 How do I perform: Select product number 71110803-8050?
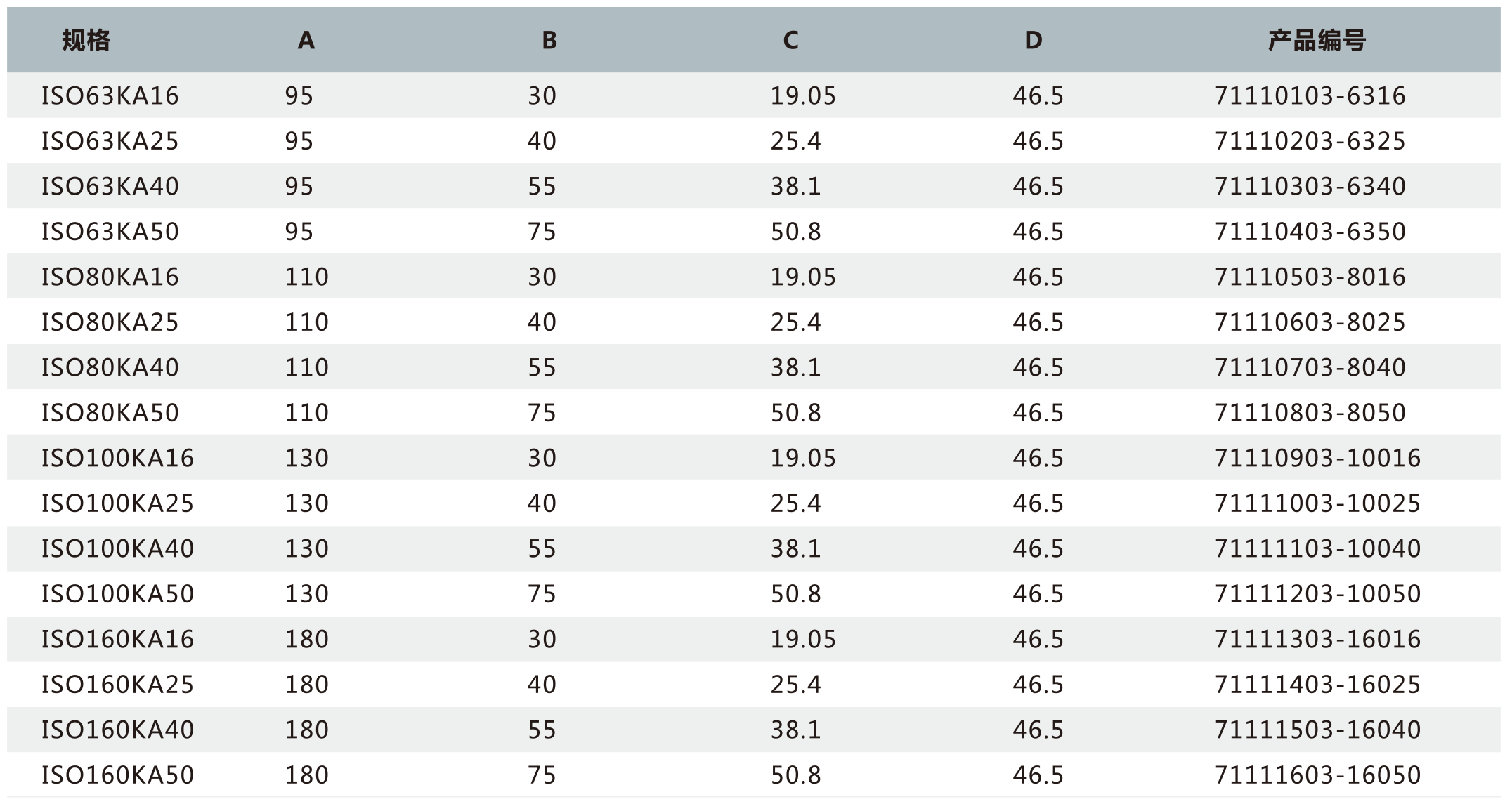coord(1310,412)
